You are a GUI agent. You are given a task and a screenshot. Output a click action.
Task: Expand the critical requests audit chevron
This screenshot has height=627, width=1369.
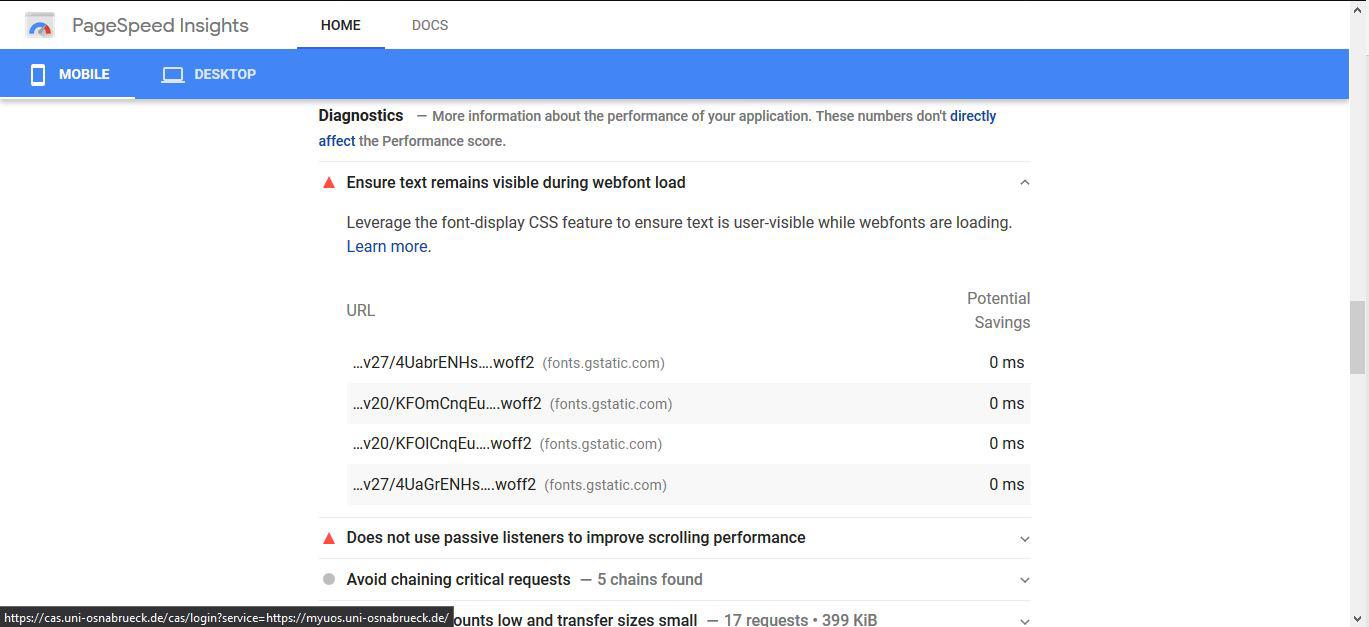click(x=1024, y=580)
